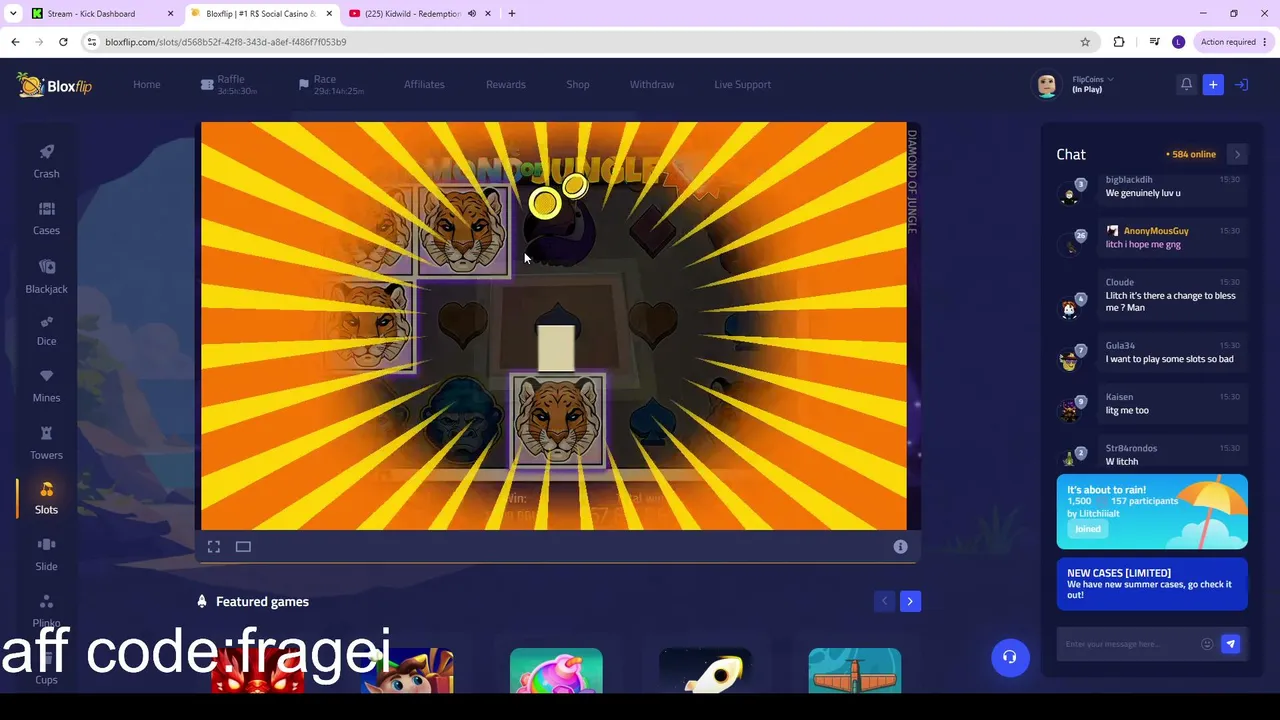Open the Towers game
1280x720 pixels.
tap(46, 443)
